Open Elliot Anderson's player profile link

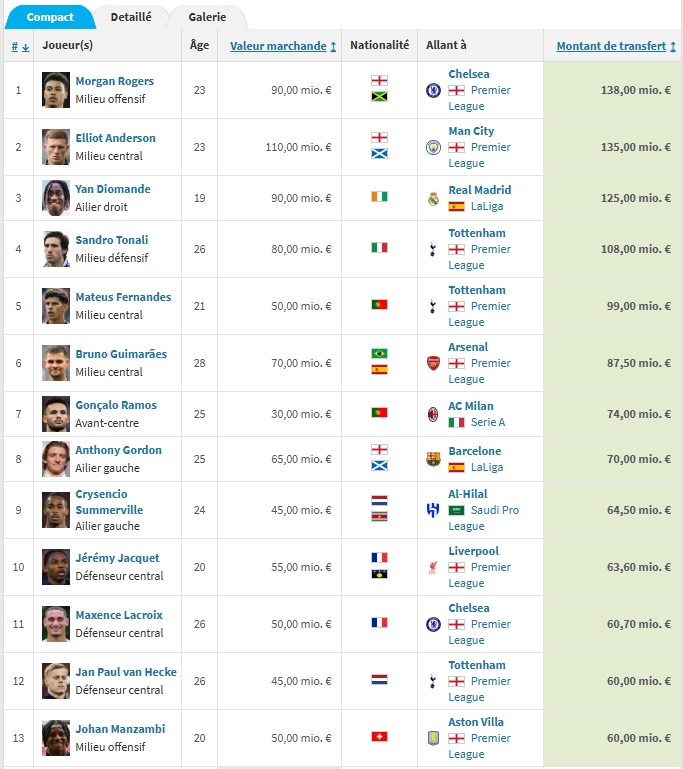coord(115,138)
